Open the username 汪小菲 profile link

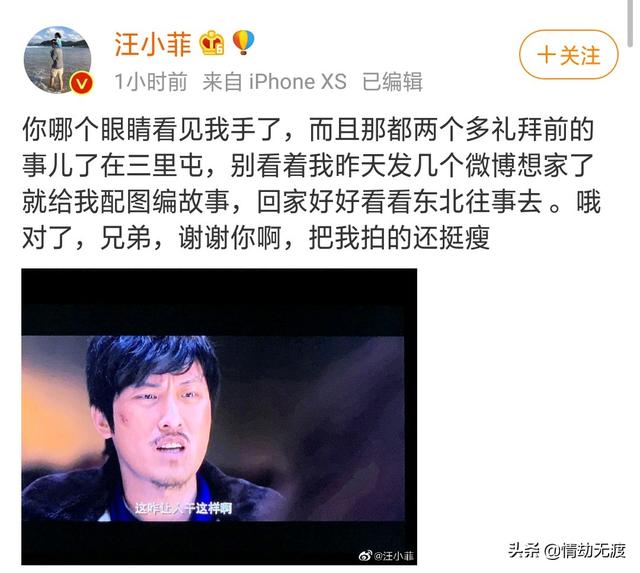point(153,44)
